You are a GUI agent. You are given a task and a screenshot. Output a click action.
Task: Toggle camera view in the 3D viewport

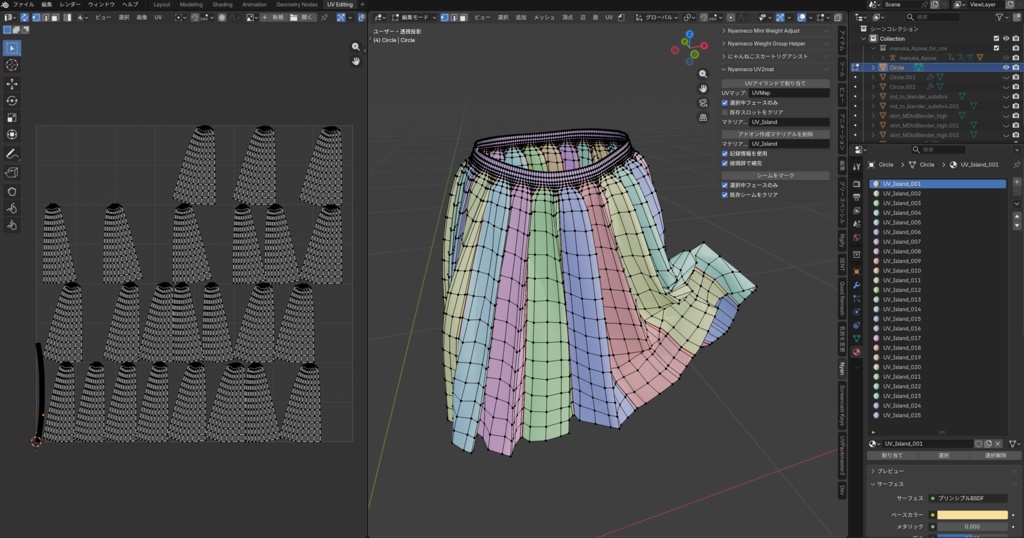(x=704, y=101)
